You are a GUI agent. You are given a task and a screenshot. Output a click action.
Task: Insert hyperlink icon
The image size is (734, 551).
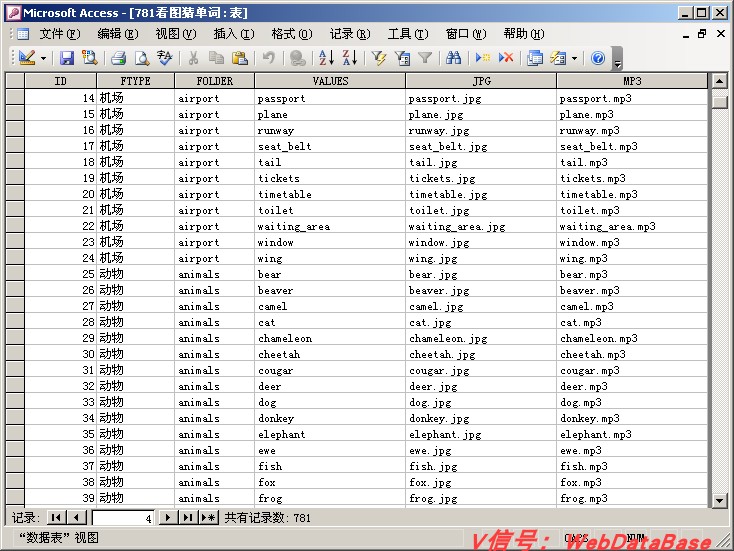tap(297, 58)
